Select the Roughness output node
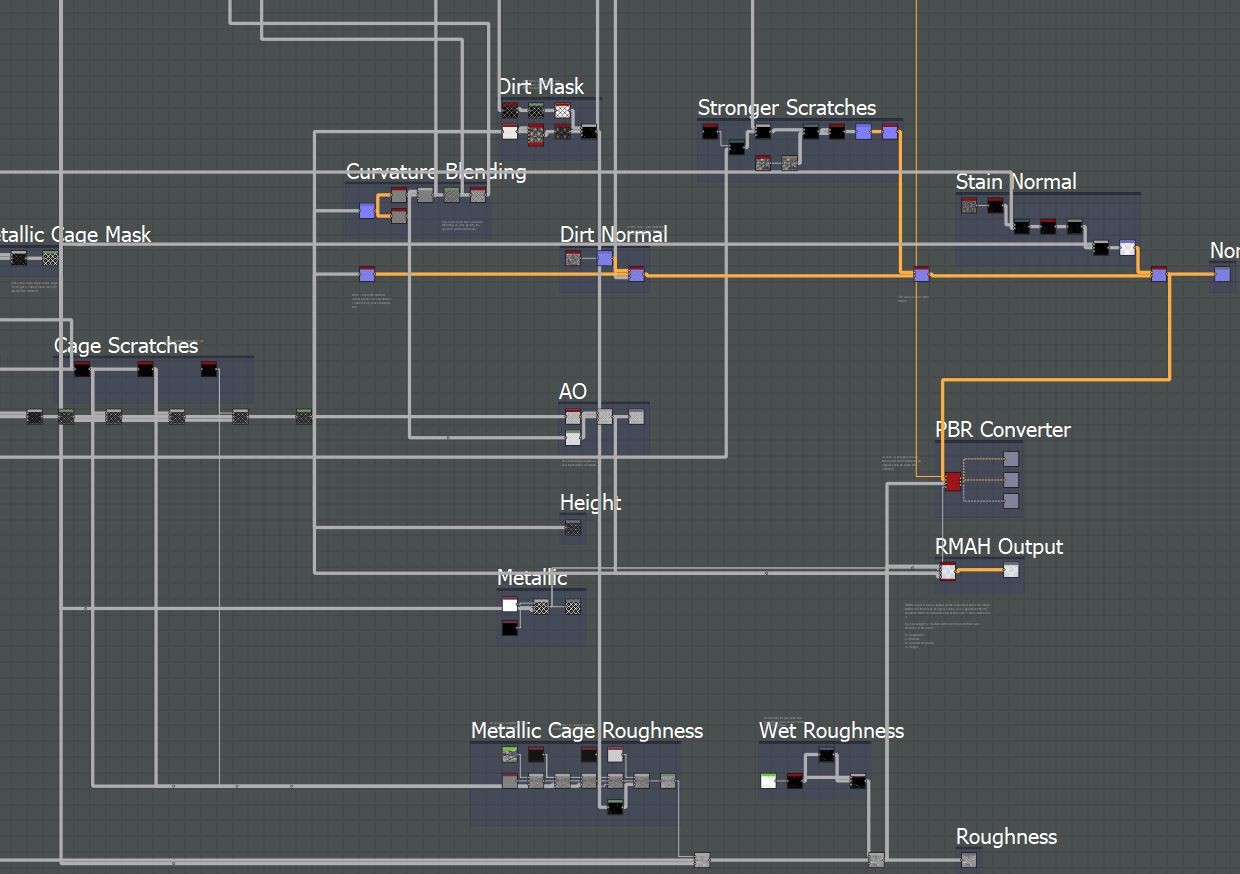This screenshot has height=874, width=1240. [x=968, y=859]
